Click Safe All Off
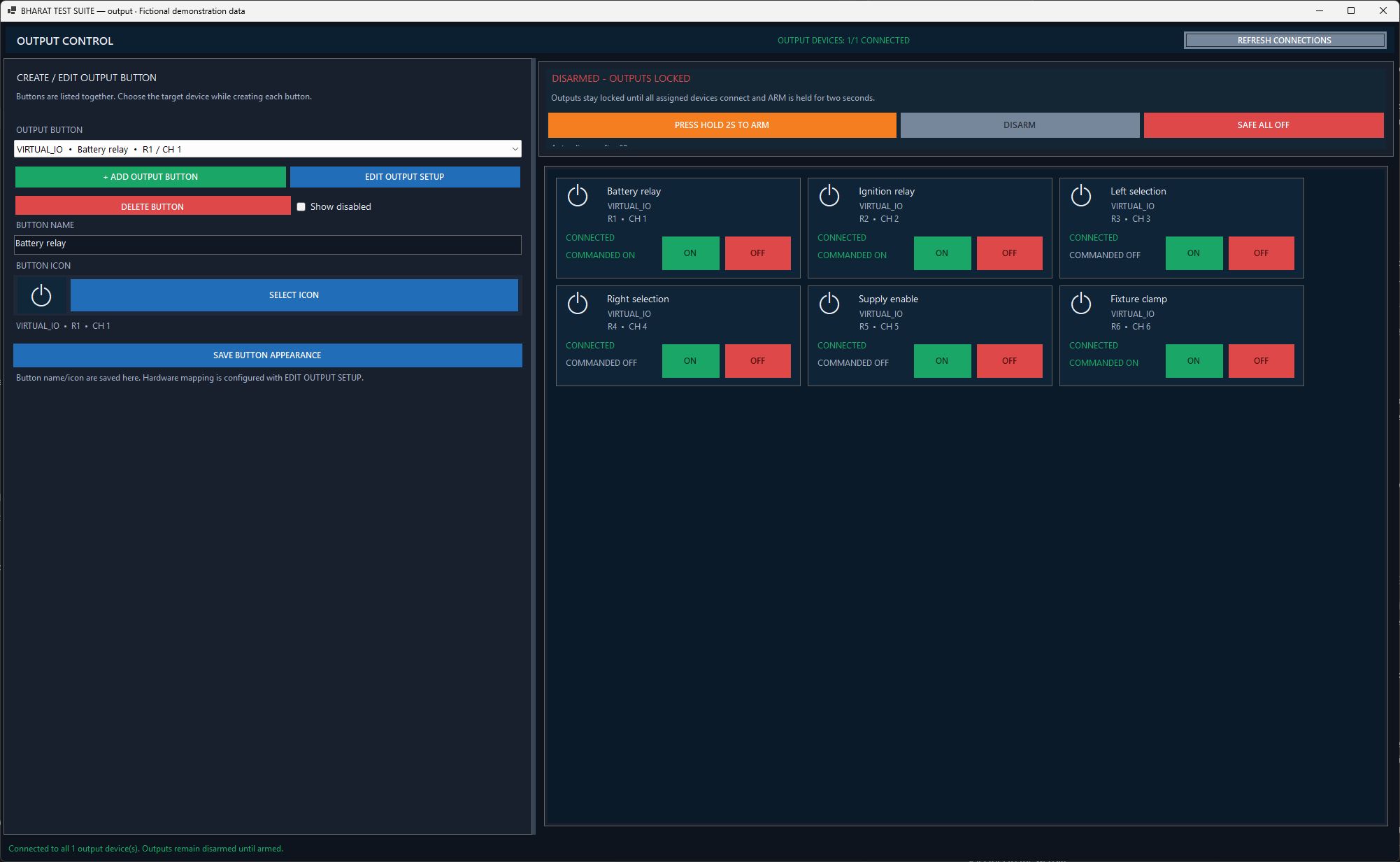 [1263, 125]
